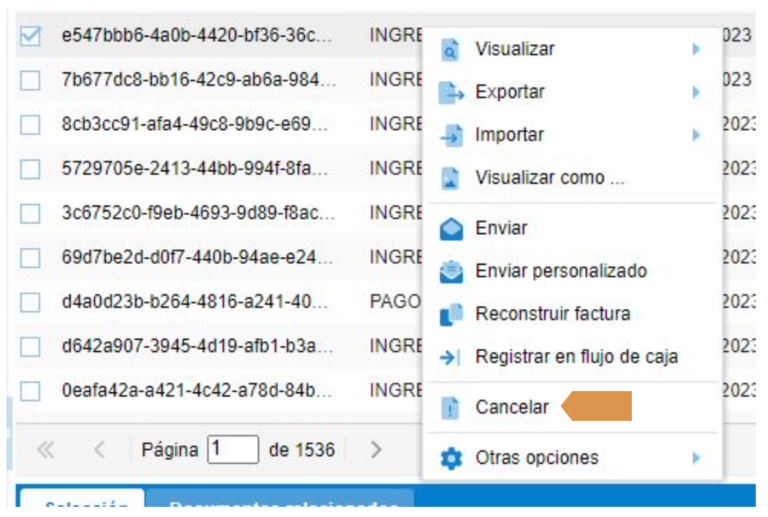The height and width of the screenshot is (517, 768).
Task: Uncheck the e547bbb6 row checkbox
Action: click(x=30, y=36)
